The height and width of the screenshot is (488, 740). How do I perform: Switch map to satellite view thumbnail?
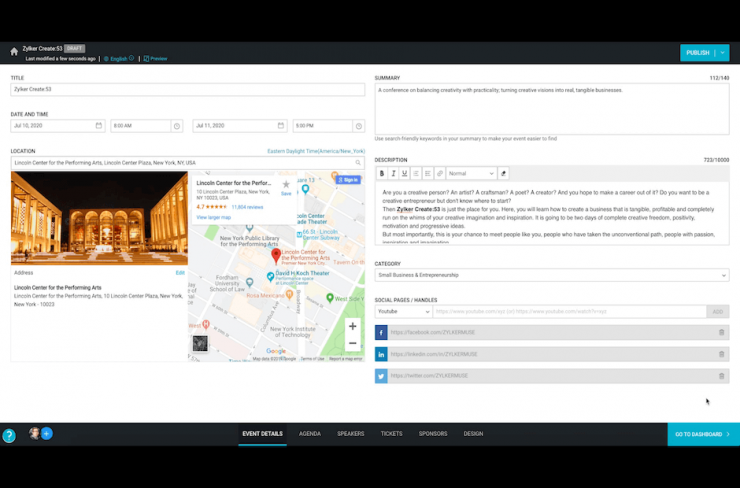click(x=200, y=343)
